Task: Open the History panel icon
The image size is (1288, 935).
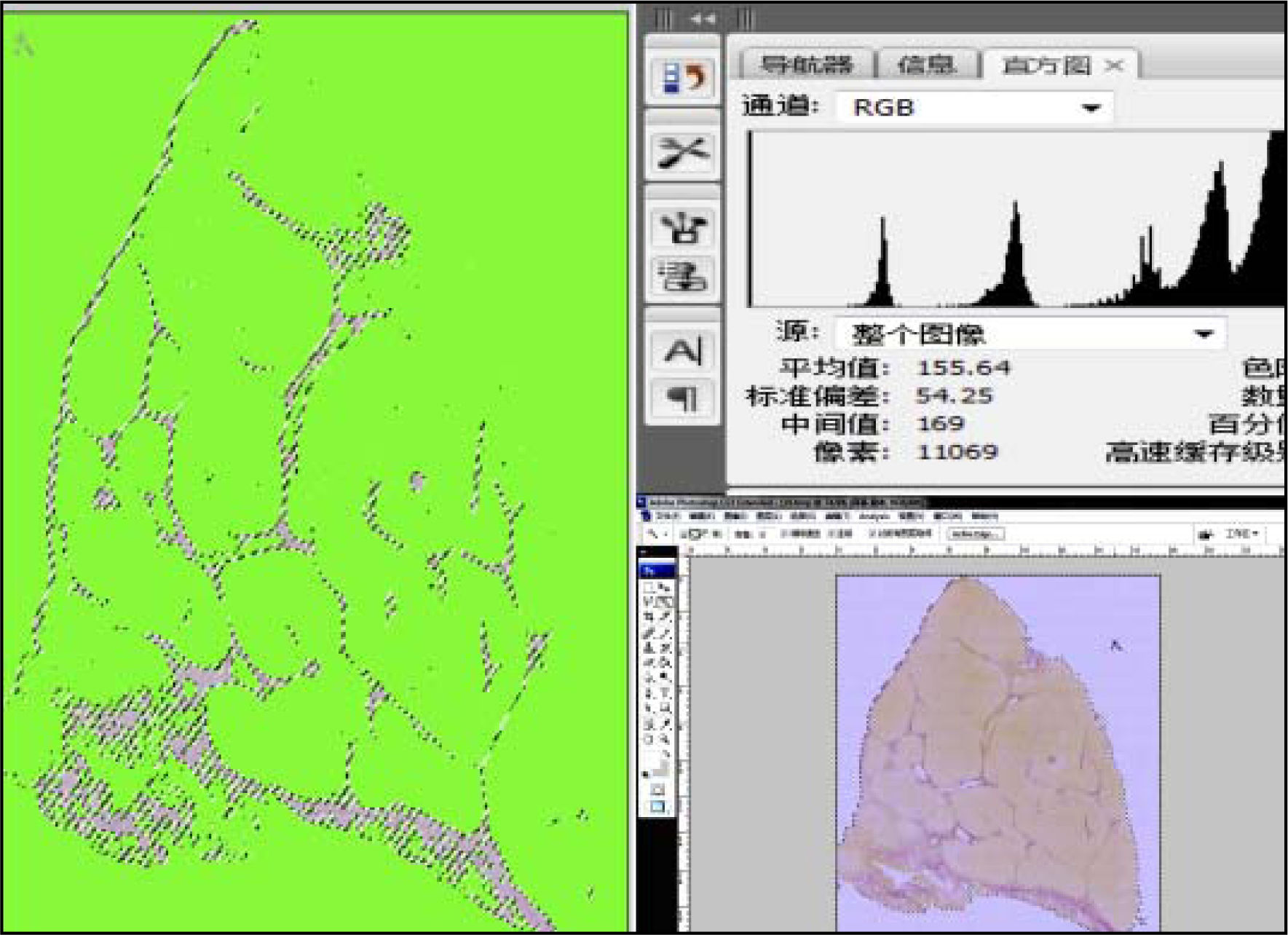Action: pyautogui.click(x=682, y=76)
